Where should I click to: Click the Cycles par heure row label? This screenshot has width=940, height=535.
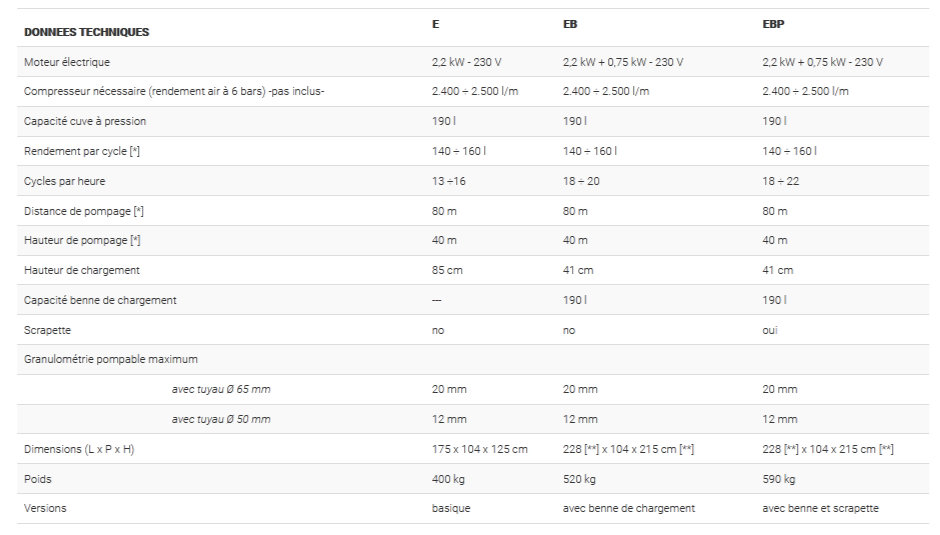(64, 181)
